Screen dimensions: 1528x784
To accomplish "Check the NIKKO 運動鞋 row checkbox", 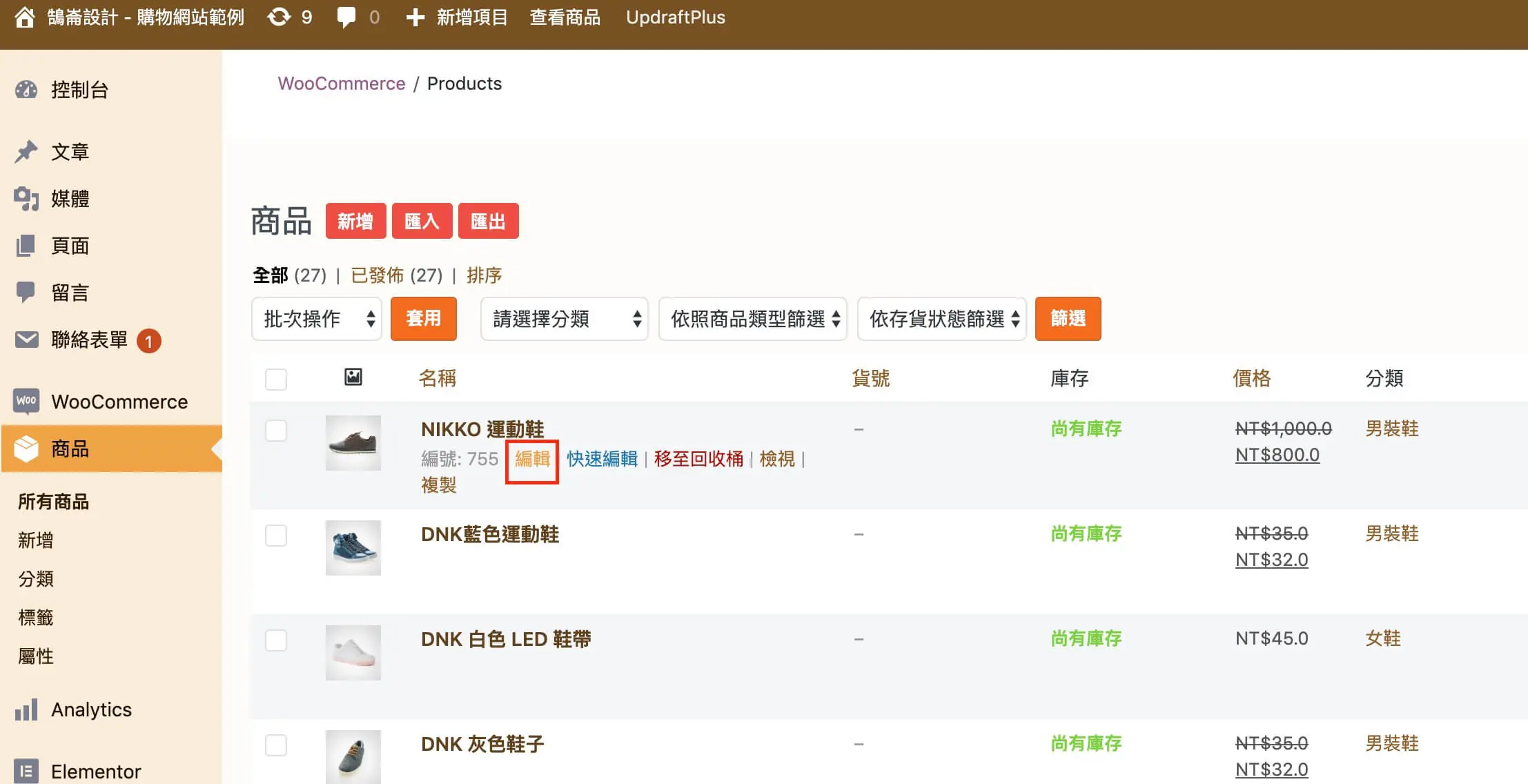I will pyautogui.click(x=276, y=431).
